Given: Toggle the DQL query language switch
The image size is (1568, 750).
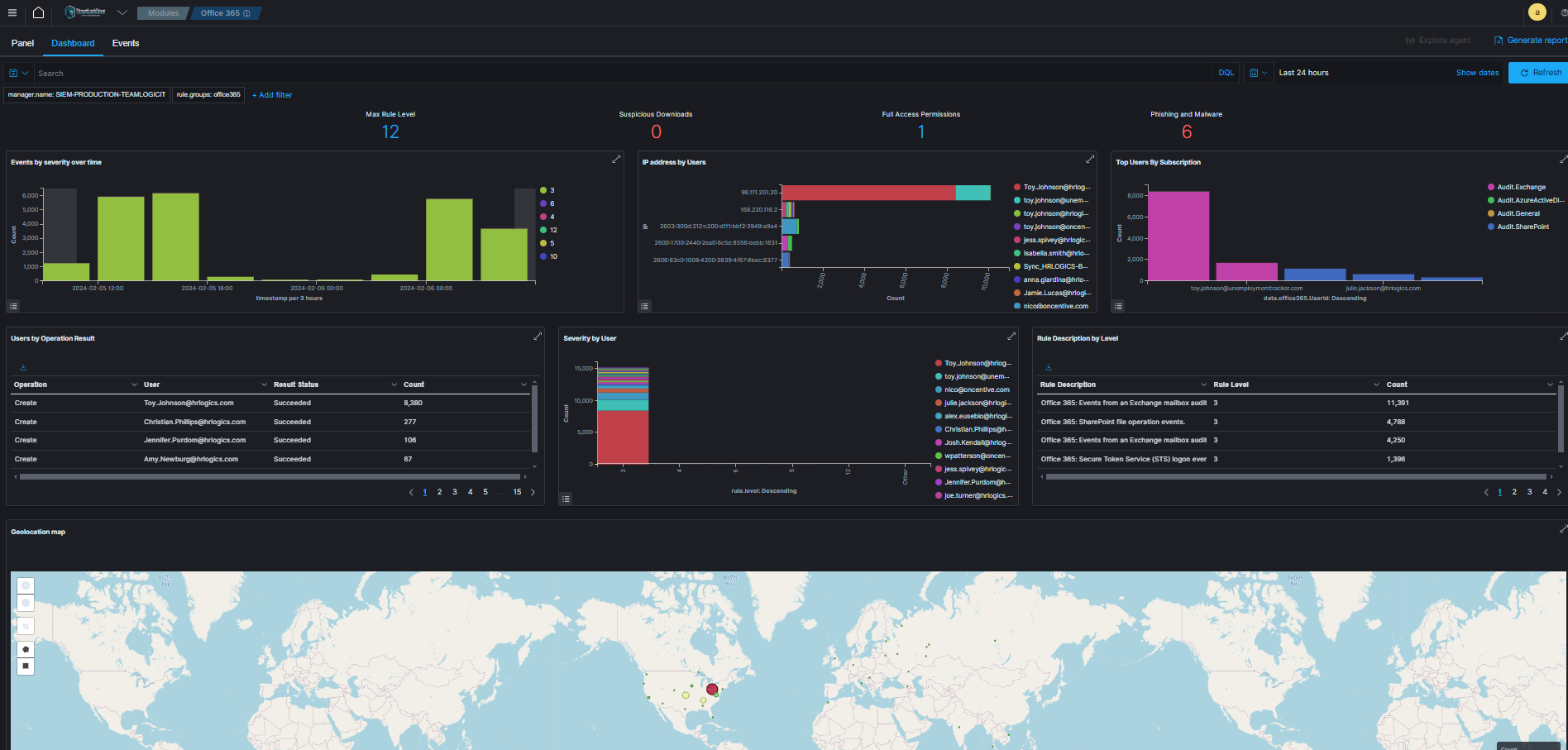Looking at the screenshot, I should click(1226, 73).
